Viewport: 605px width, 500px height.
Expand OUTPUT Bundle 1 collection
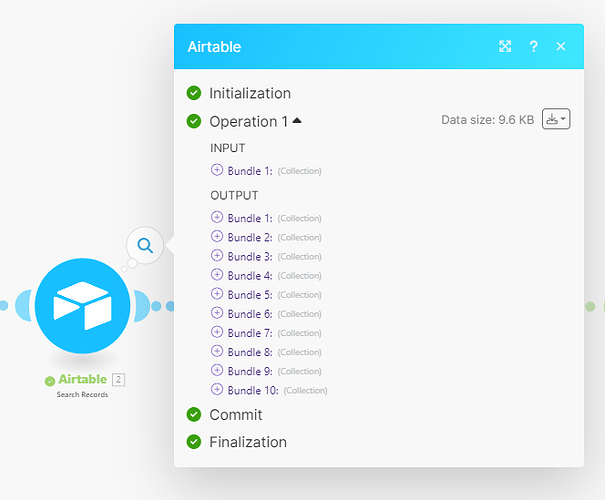[x=217, y=217]
